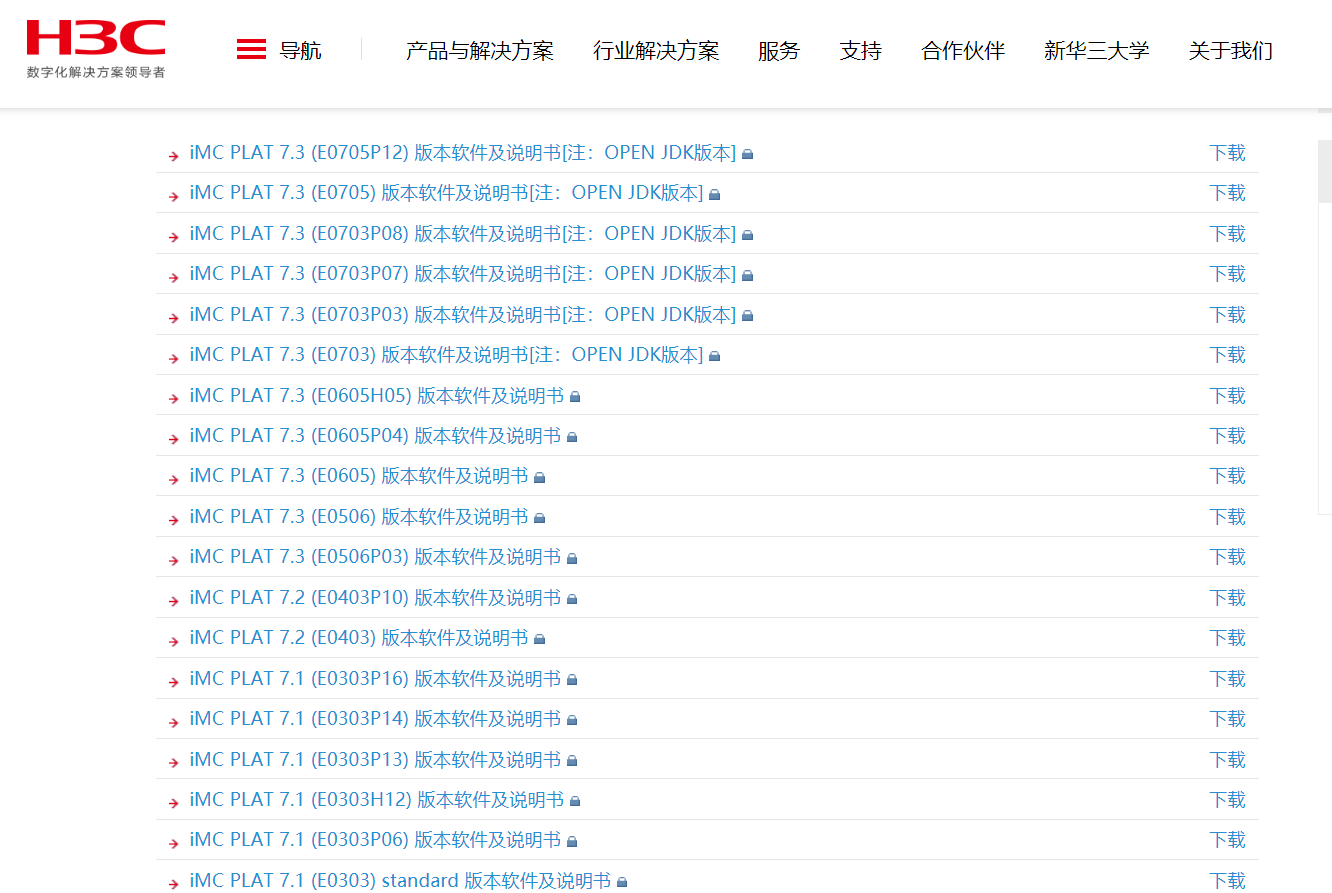
Task: Click the red arrow before E0605P04 entry
Action: click(x=174, y=438)
